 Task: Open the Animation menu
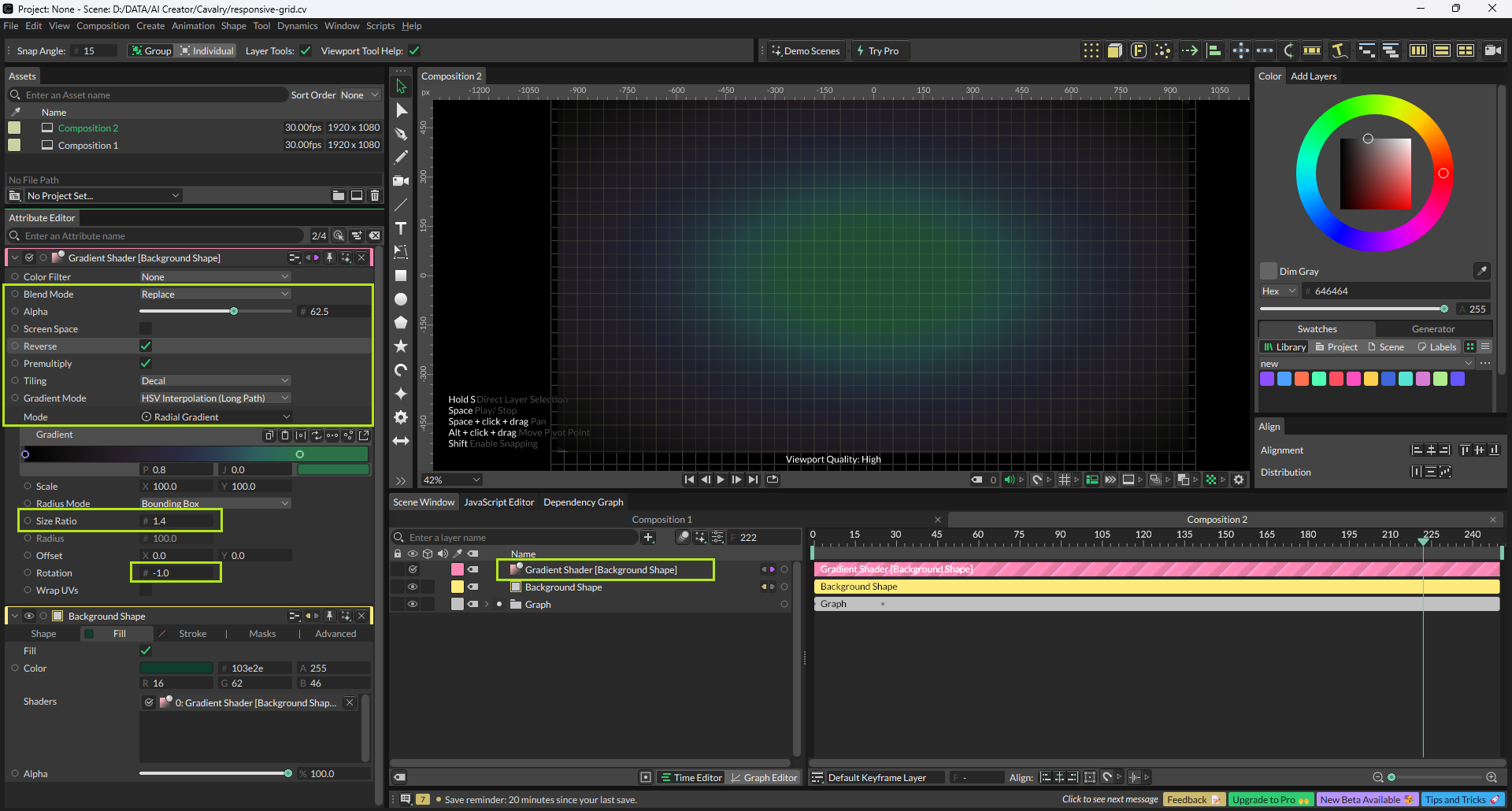coord(193,26)
